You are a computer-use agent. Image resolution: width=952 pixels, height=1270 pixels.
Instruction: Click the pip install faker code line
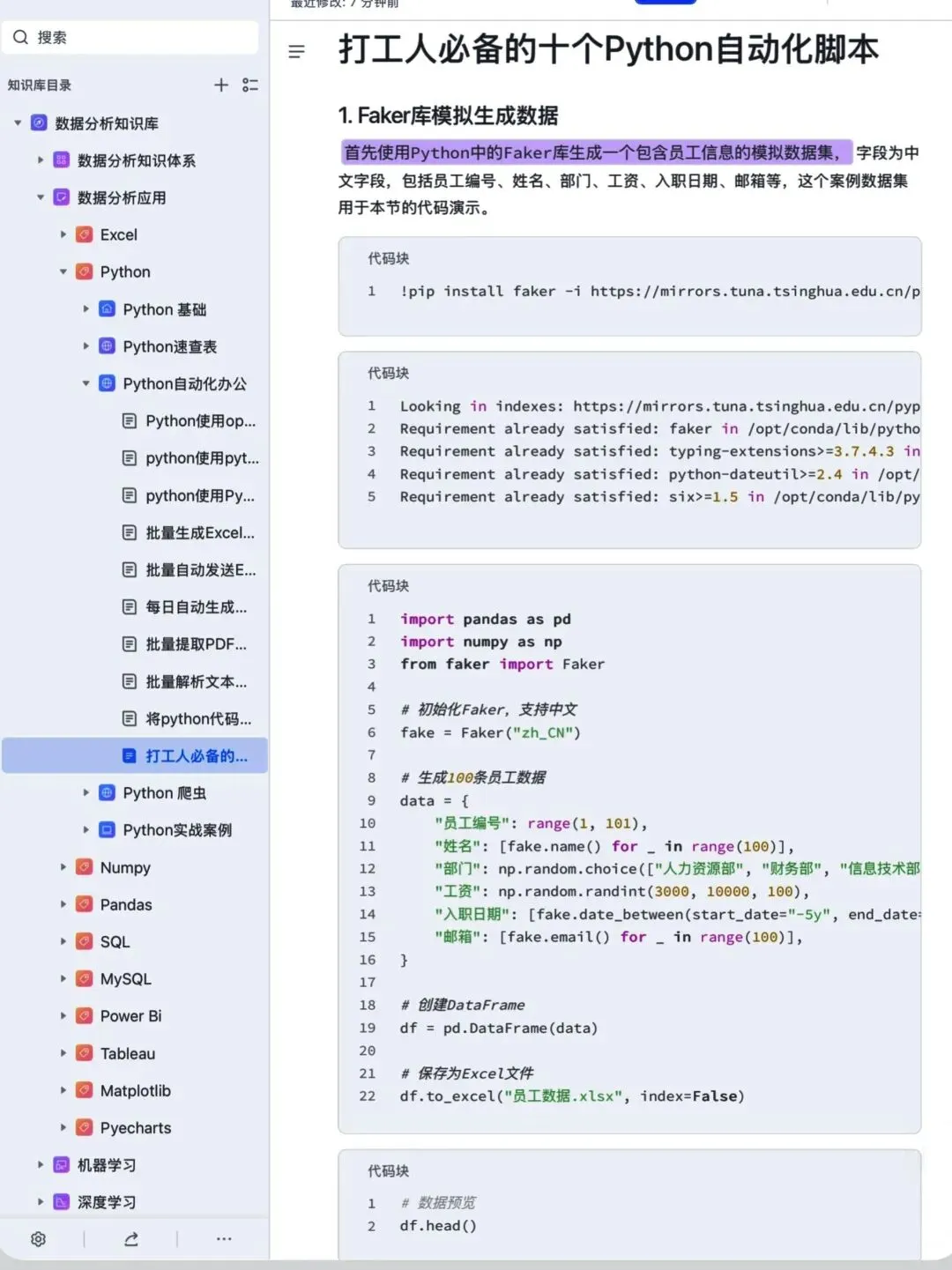(x=659, y=291)
